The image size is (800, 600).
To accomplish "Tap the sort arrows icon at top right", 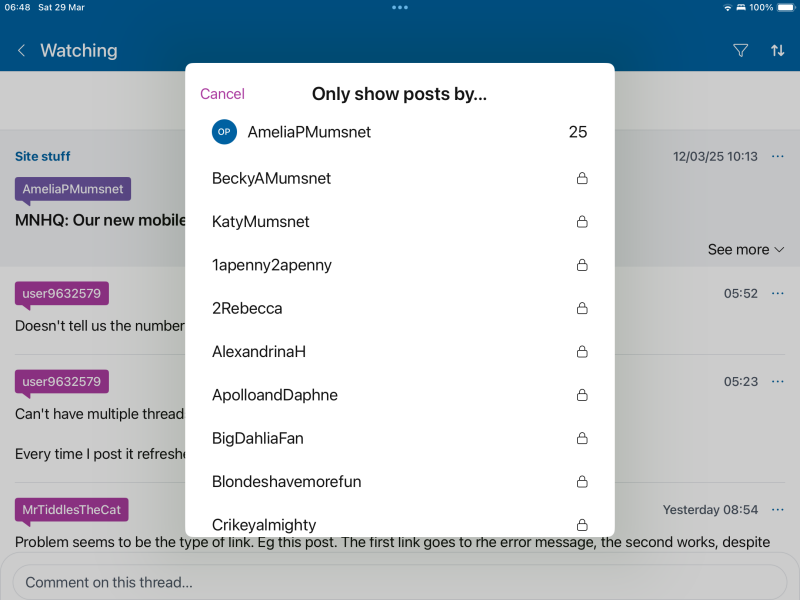I will point(778,50).
